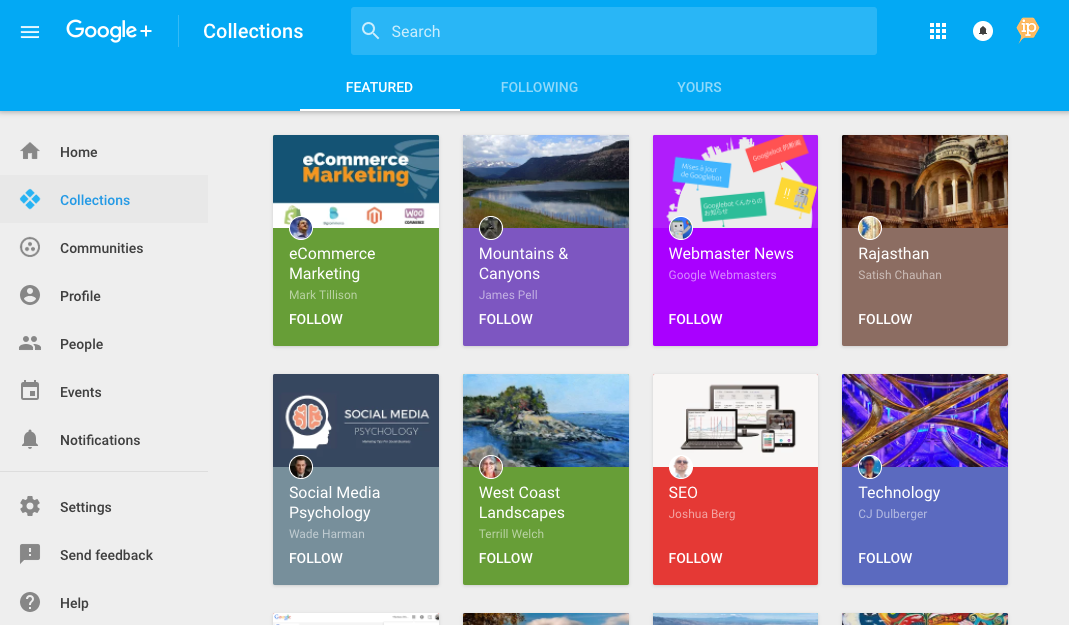Click into the Search field
This screenshot has width=1069, height=625.
point(614,31)
